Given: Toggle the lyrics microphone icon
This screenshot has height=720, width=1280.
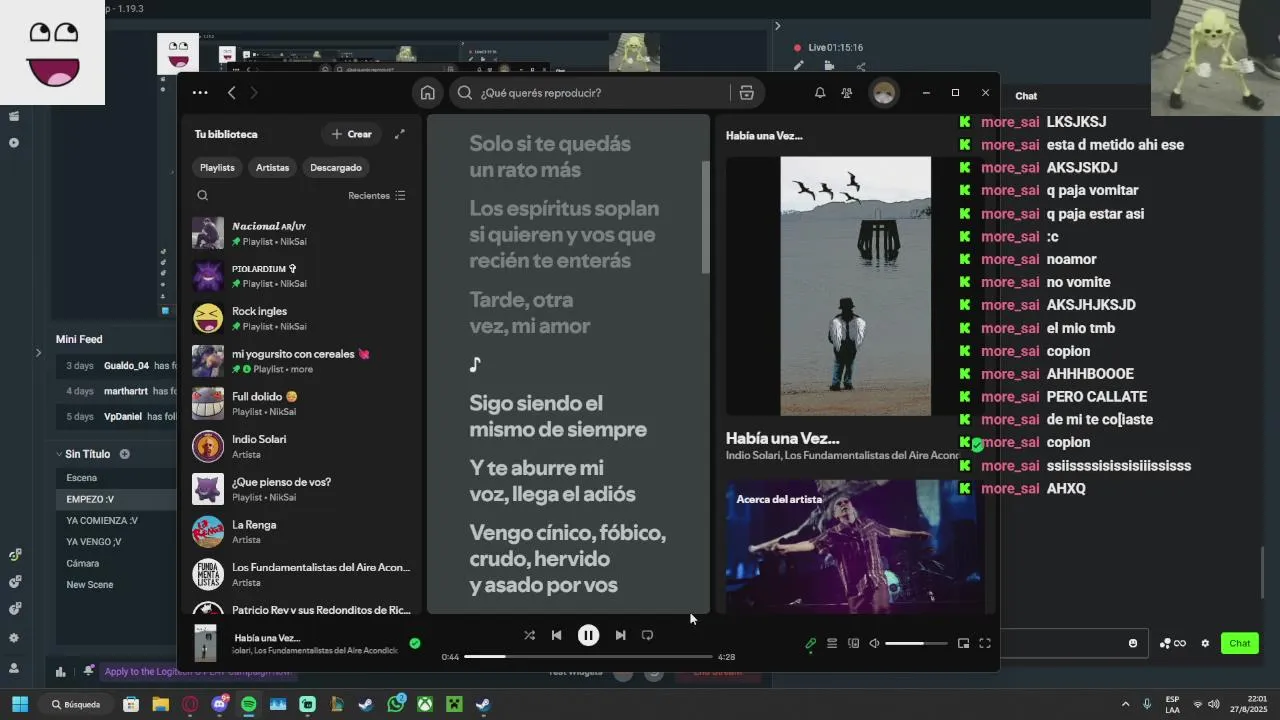Looking at the screenshot, I should 811,643.
